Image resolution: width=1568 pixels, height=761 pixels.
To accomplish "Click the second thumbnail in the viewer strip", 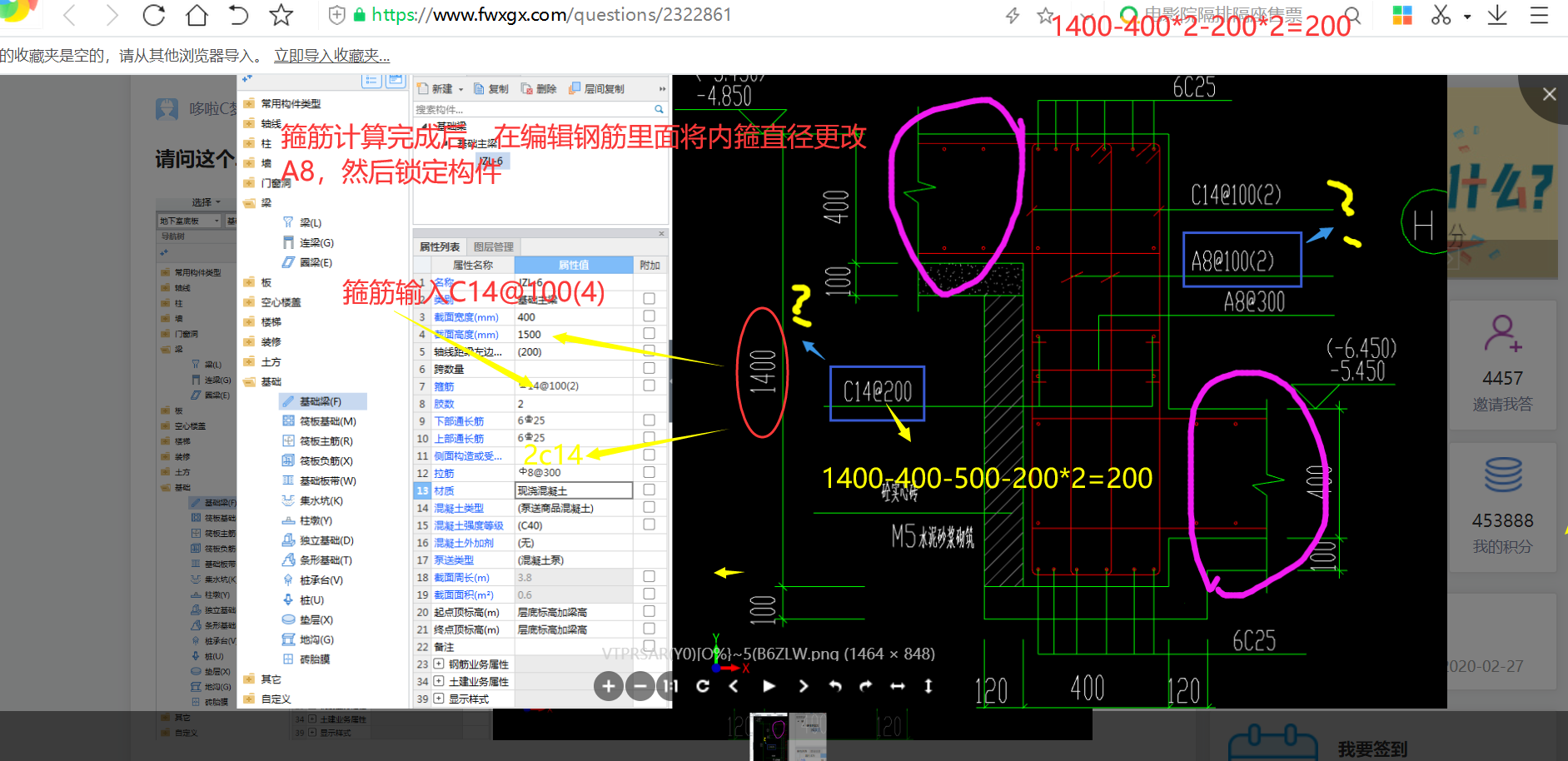I will pyautogui.click(x=808, y=737).
